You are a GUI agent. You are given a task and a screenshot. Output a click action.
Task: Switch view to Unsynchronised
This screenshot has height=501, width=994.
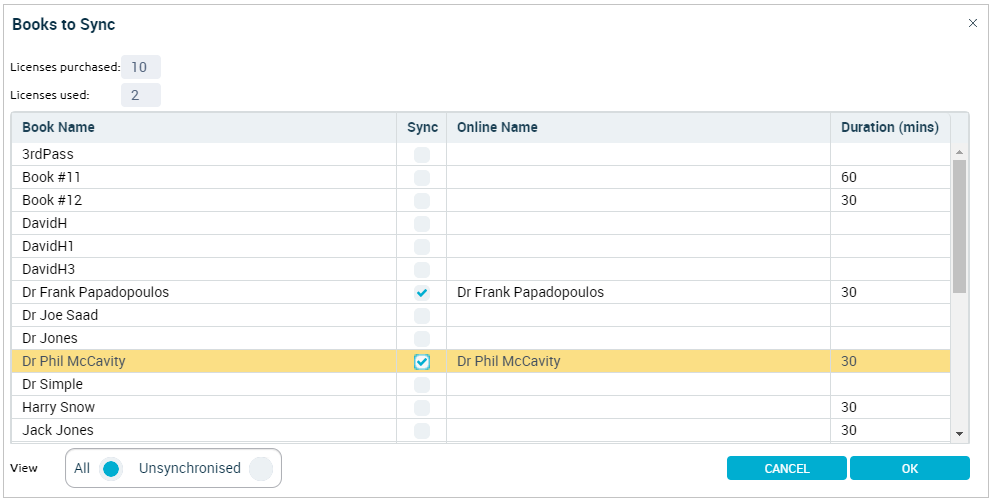point(261,469)
